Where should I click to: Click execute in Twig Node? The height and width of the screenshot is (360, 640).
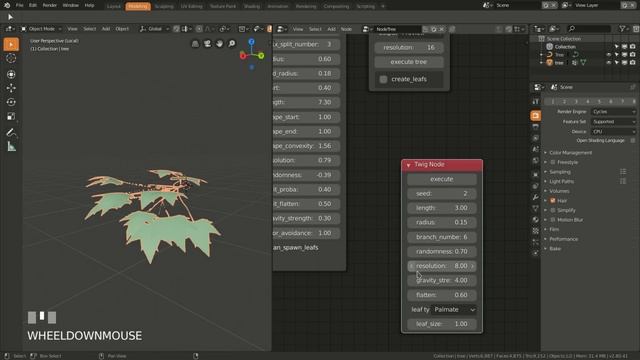(442, 179)
